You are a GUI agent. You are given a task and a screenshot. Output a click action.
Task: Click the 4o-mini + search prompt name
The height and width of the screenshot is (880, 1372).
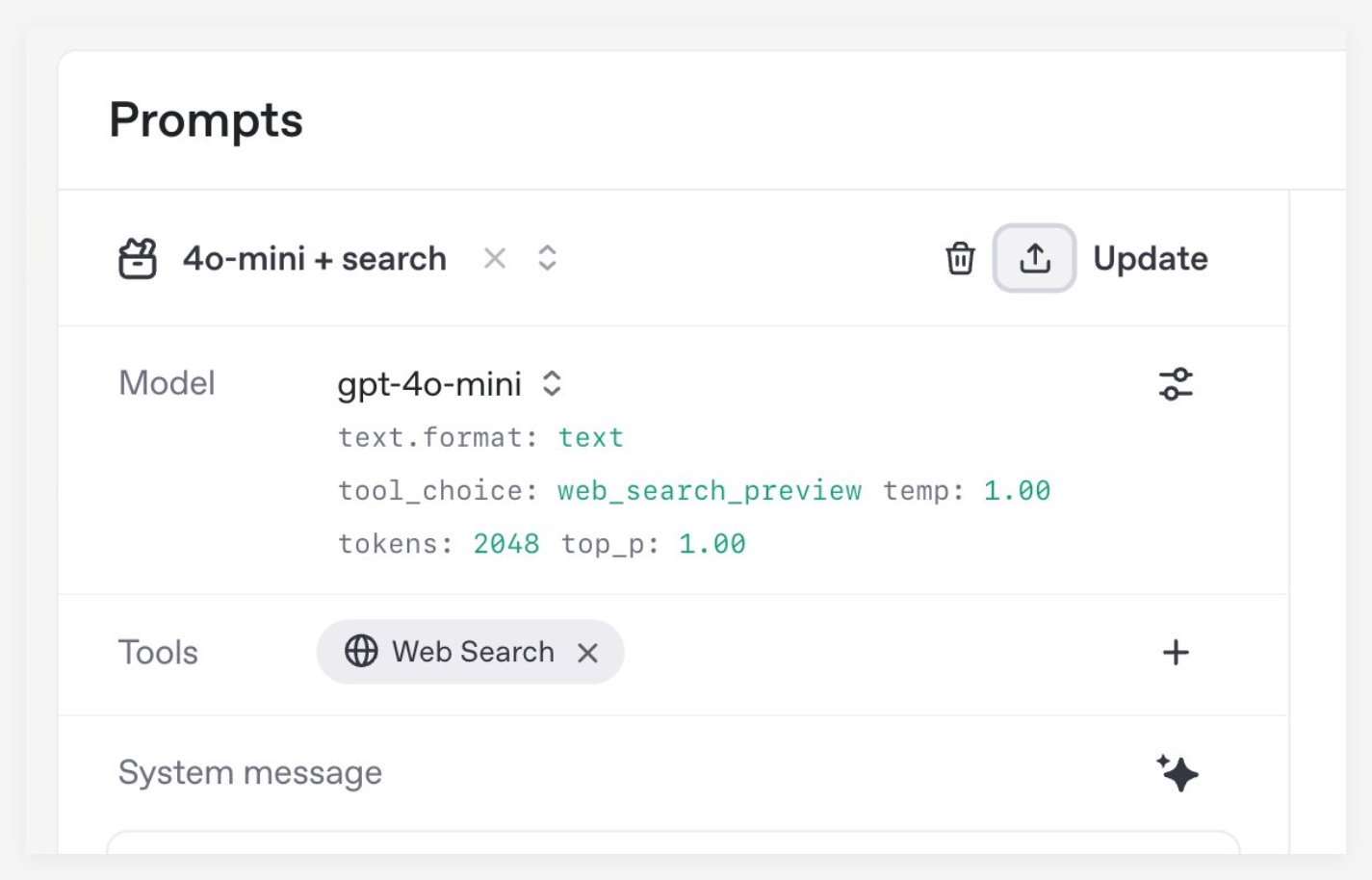tap(315, 258)
